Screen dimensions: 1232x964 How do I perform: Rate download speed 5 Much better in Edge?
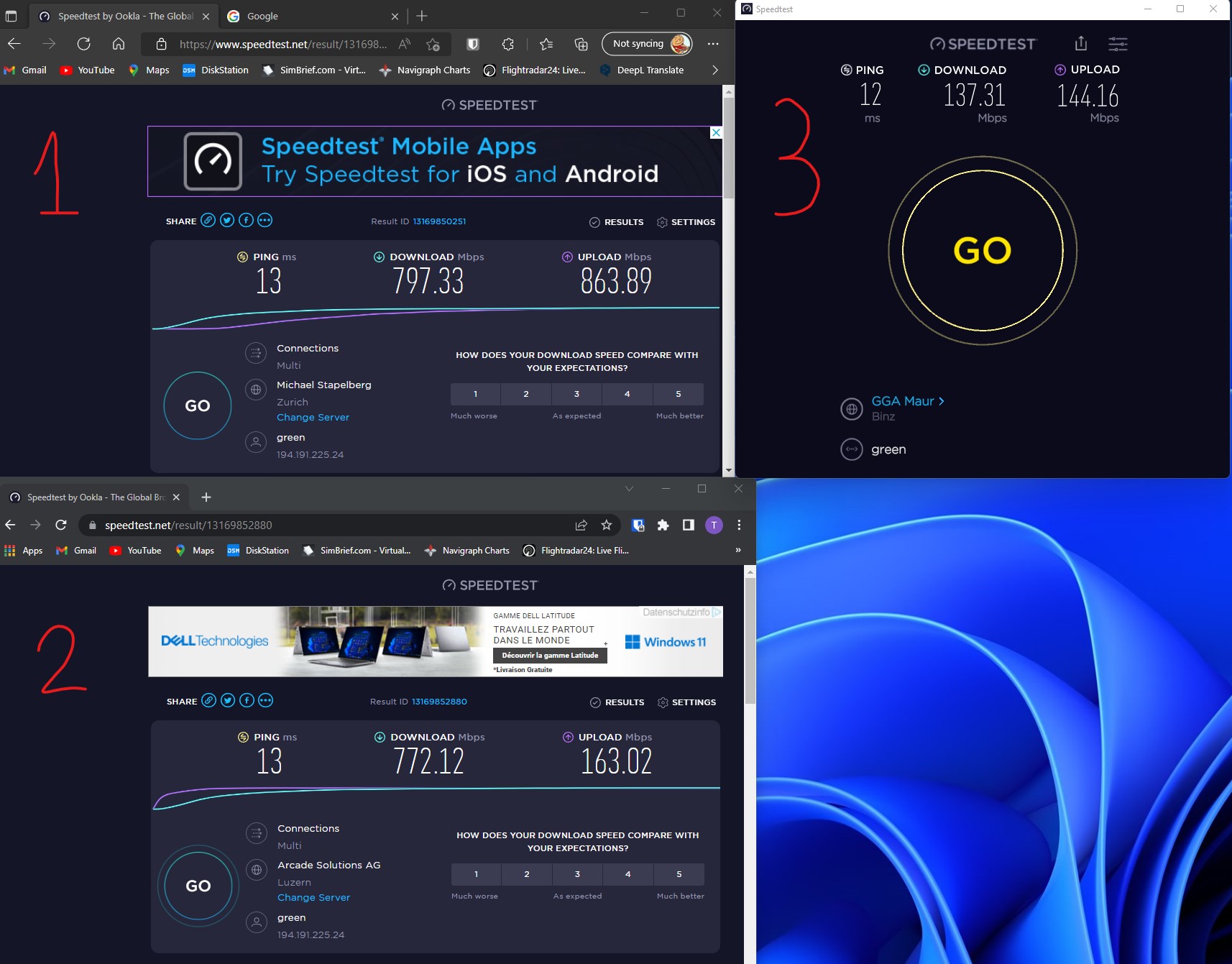click(679, 394)
